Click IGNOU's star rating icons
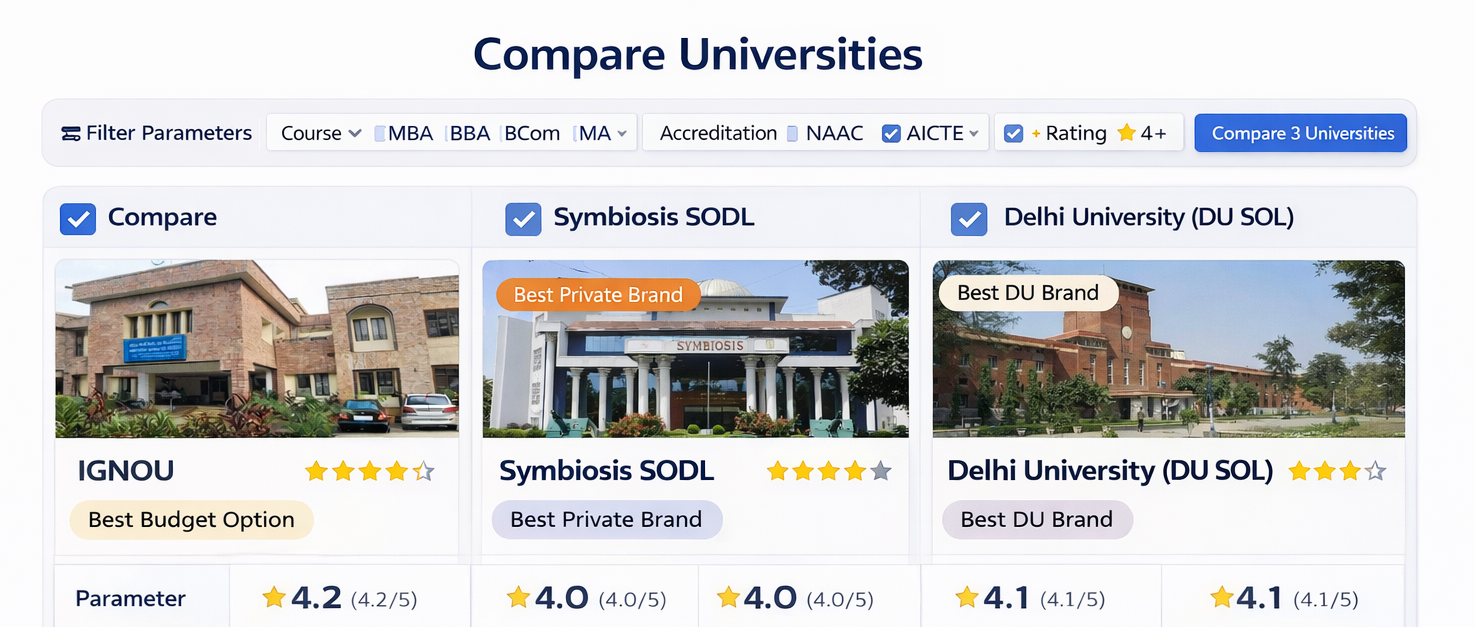1475x627 pixels. [x=369, y=471]
